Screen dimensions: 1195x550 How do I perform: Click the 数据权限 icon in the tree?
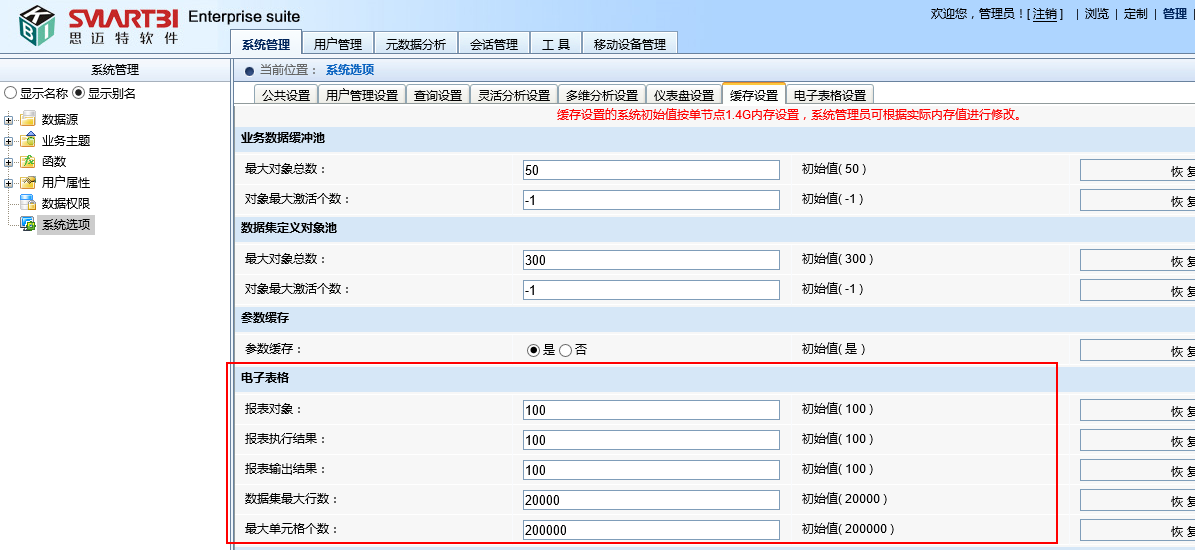coord(28,203)
